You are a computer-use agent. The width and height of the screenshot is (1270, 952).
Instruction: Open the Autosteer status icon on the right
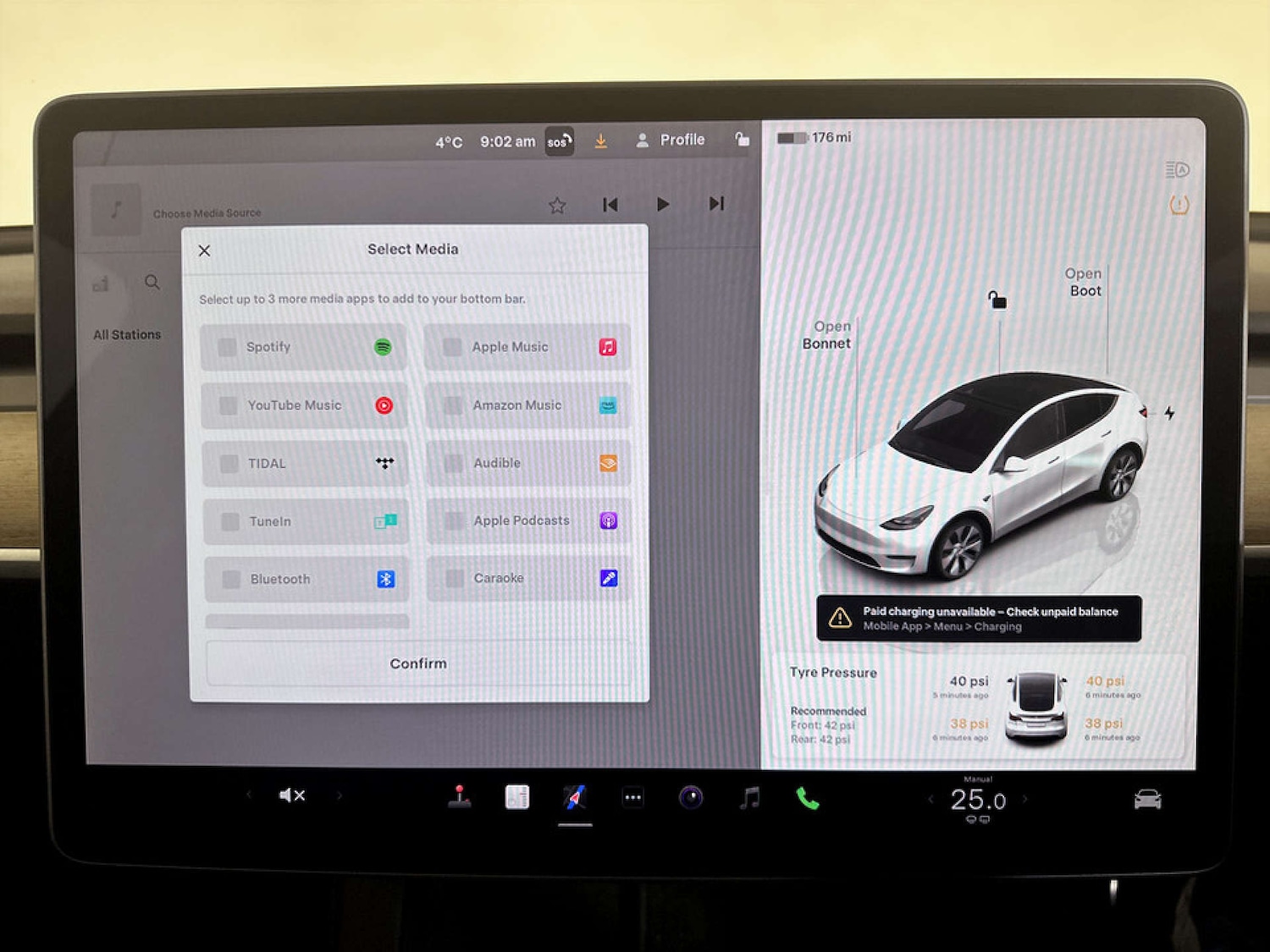[x=1175, y=168]
